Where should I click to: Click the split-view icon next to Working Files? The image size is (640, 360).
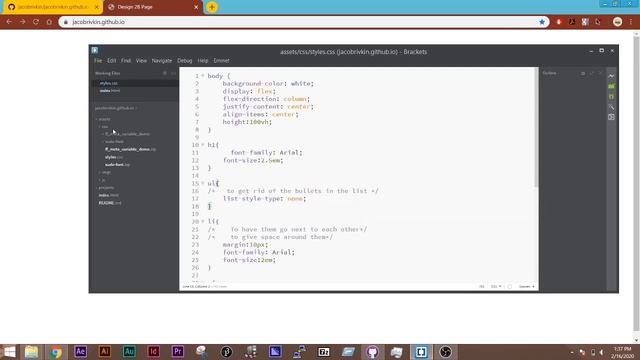[173, 73]
